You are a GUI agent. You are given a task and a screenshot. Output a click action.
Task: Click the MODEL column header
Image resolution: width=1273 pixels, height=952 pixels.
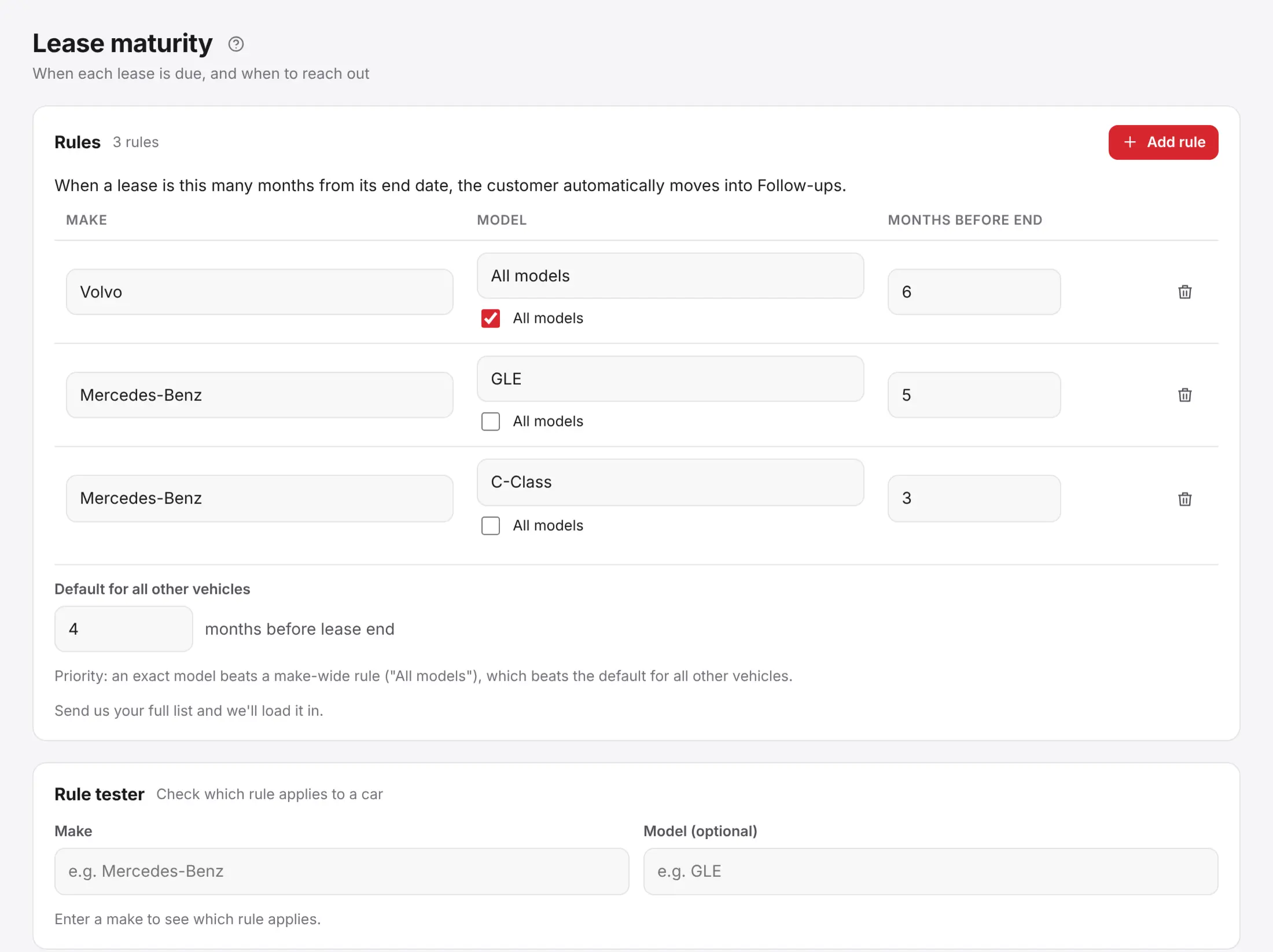coord(502,220)
